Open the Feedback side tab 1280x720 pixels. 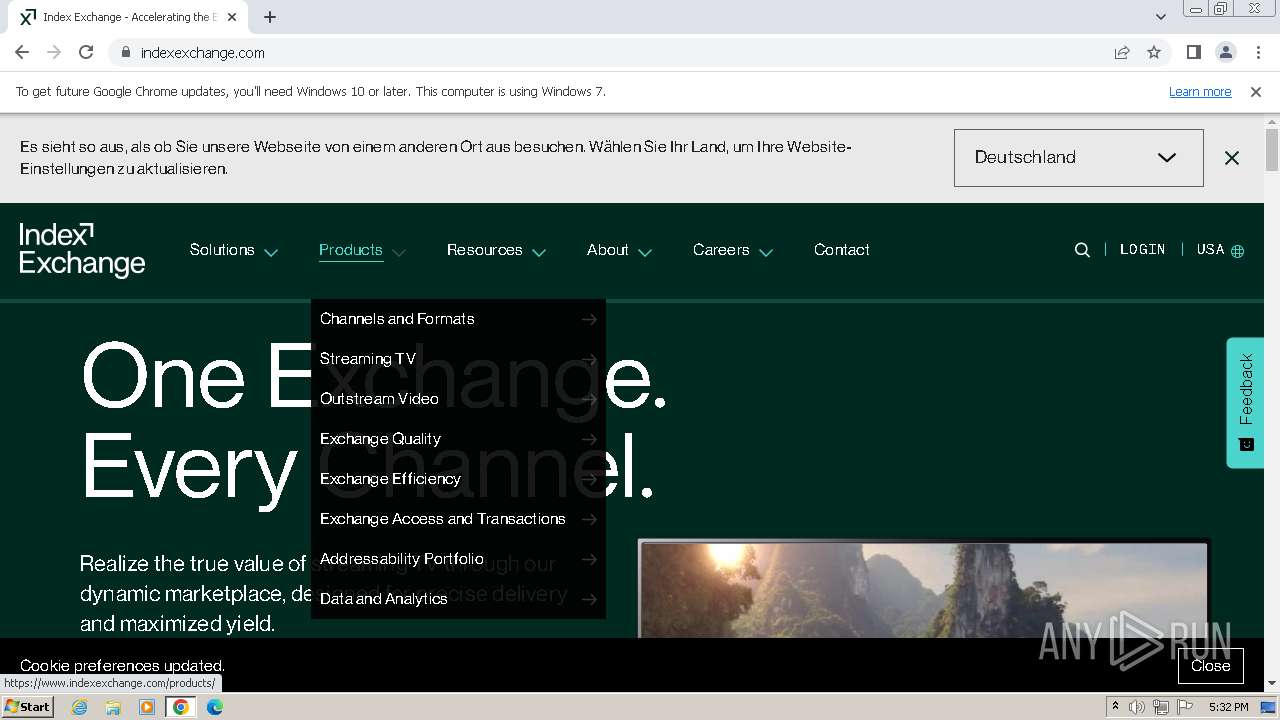tap(1246, 402)
